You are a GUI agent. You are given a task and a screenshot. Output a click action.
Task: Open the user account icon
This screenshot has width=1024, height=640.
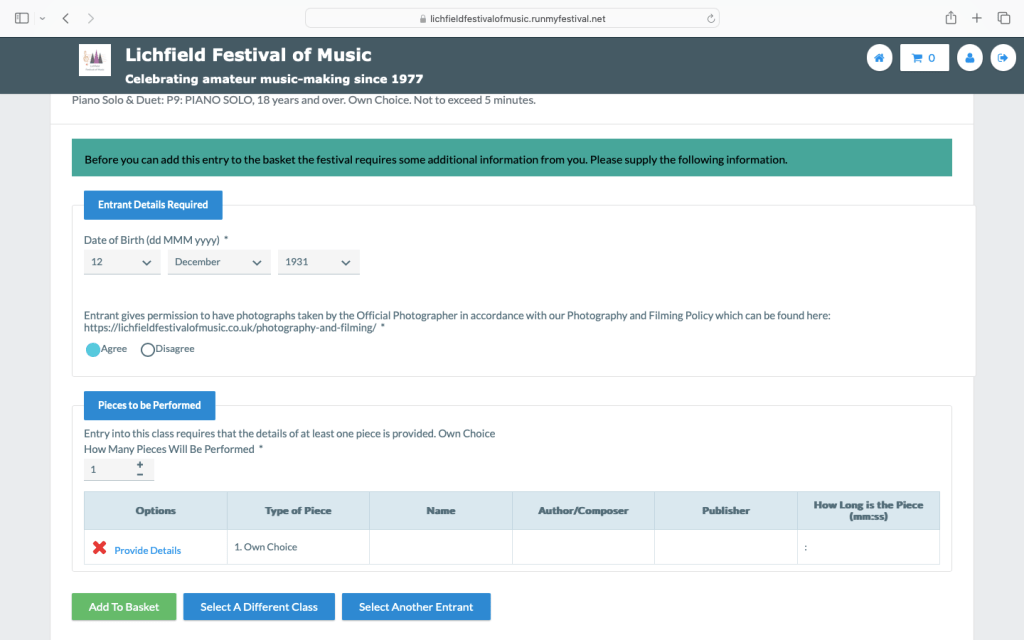[x=969, y=58]
